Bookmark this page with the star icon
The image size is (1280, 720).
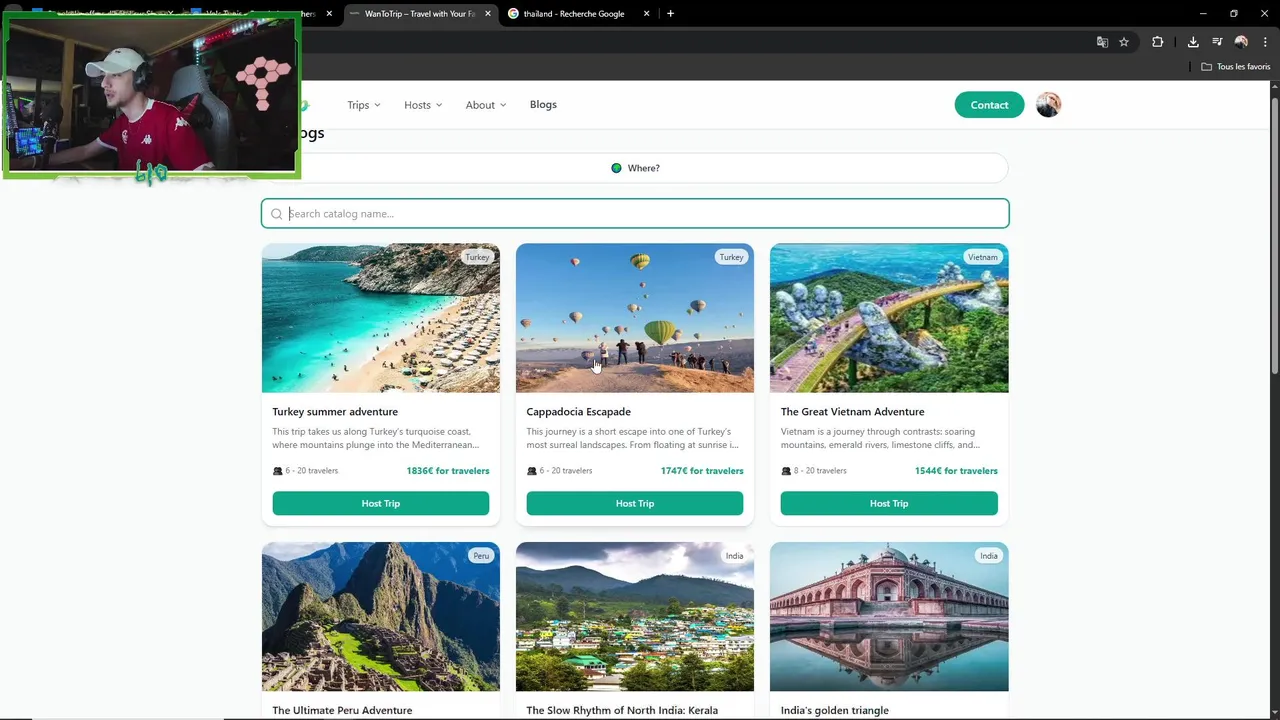coord(1124,42)
